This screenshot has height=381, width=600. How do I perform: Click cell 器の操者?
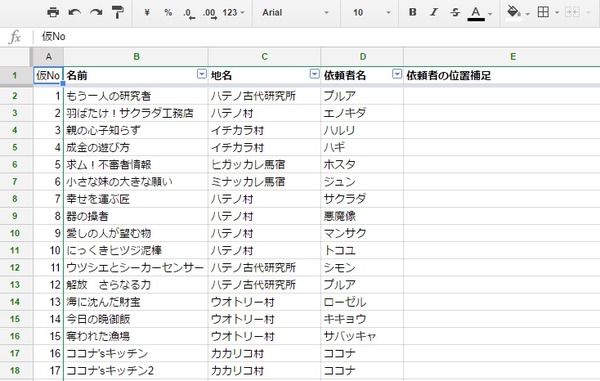pos(136,216)
